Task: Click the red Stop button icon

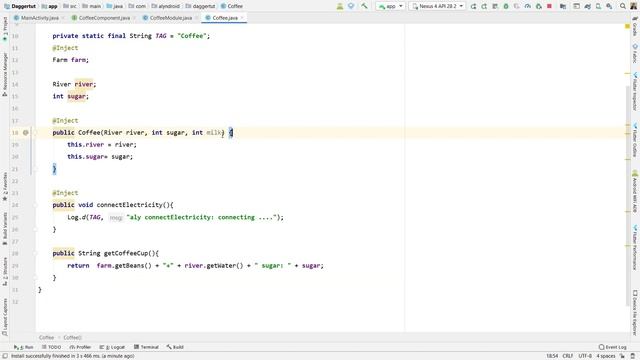Action: coord(549,6)
